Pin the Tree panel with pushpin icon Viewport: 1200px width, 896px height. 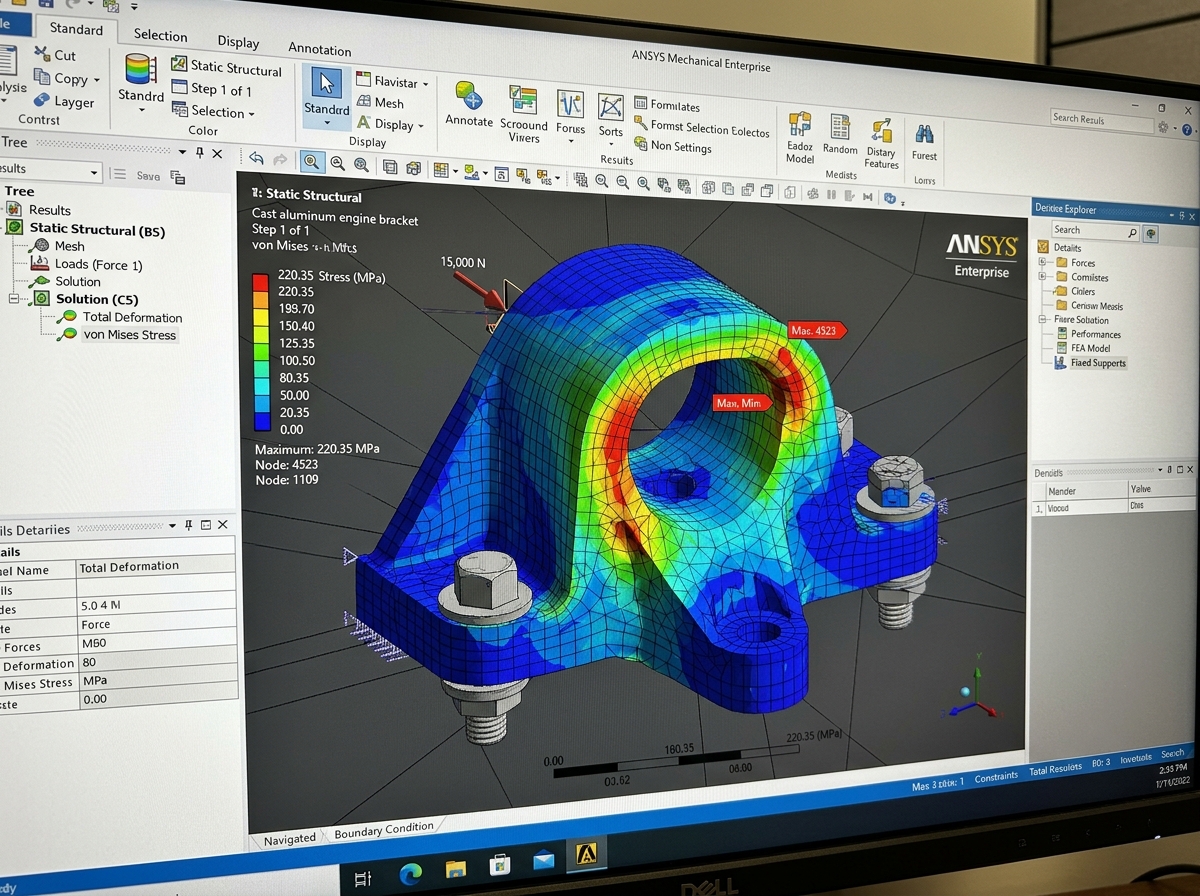[x=199, y=152]
